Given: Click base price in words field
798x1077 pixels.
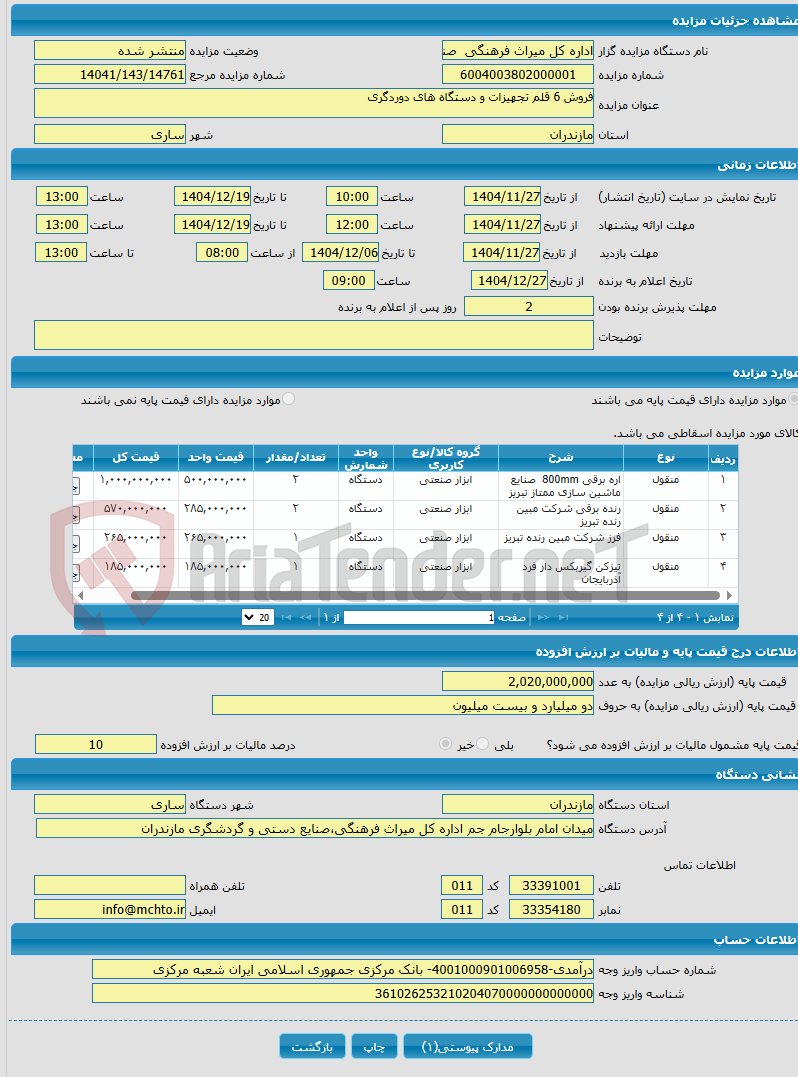Looking at the screenshot, I should (403, 705).
